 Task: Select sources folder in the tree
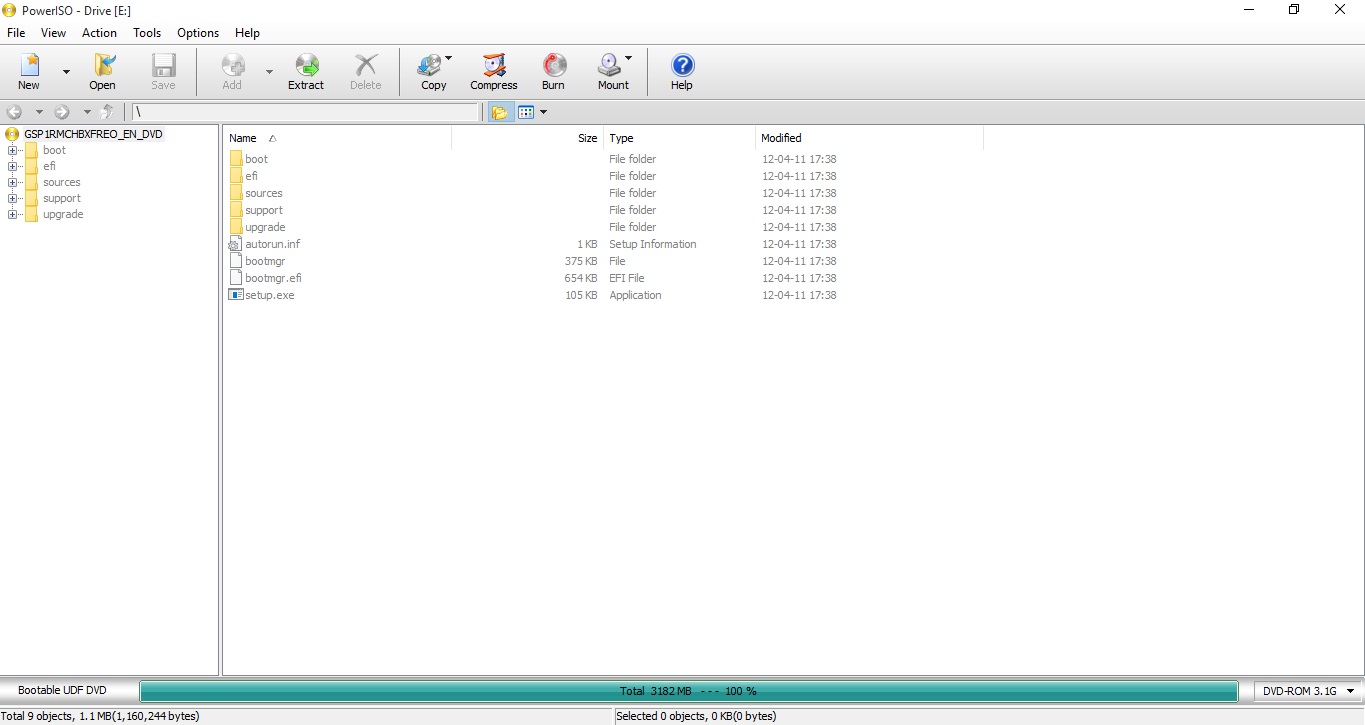click(x=62, y=182)
